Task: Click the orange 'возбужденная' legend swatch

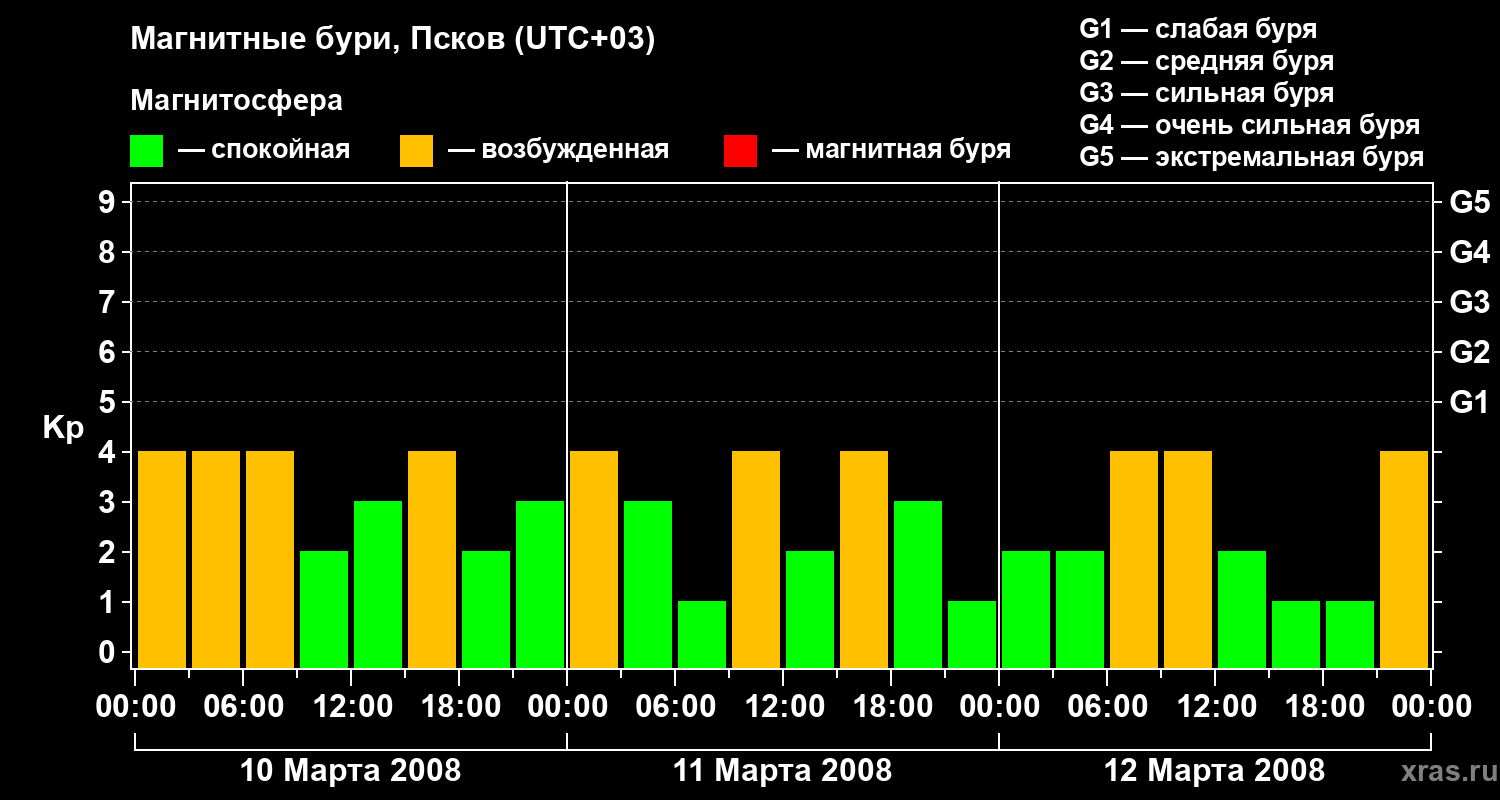Action: (x=416, y=151)
